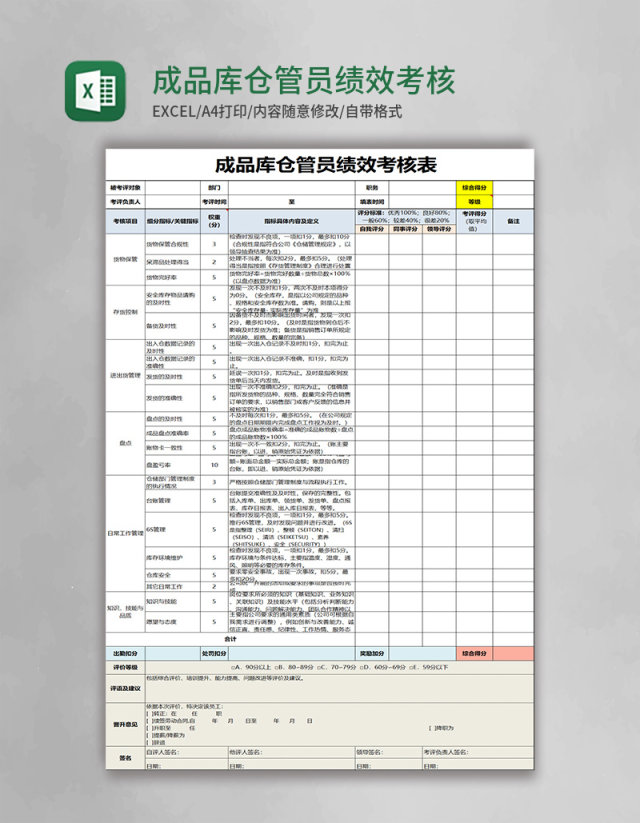Screen dimensions: 640x823
Task: Select the 盘点 category cell
Action: 125,444
